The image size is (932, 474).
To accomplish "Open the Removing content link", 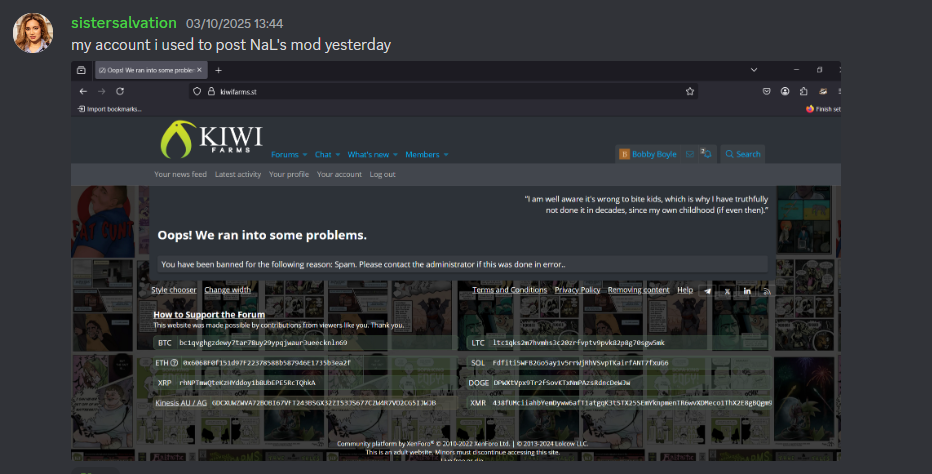I will click(638, 290).
